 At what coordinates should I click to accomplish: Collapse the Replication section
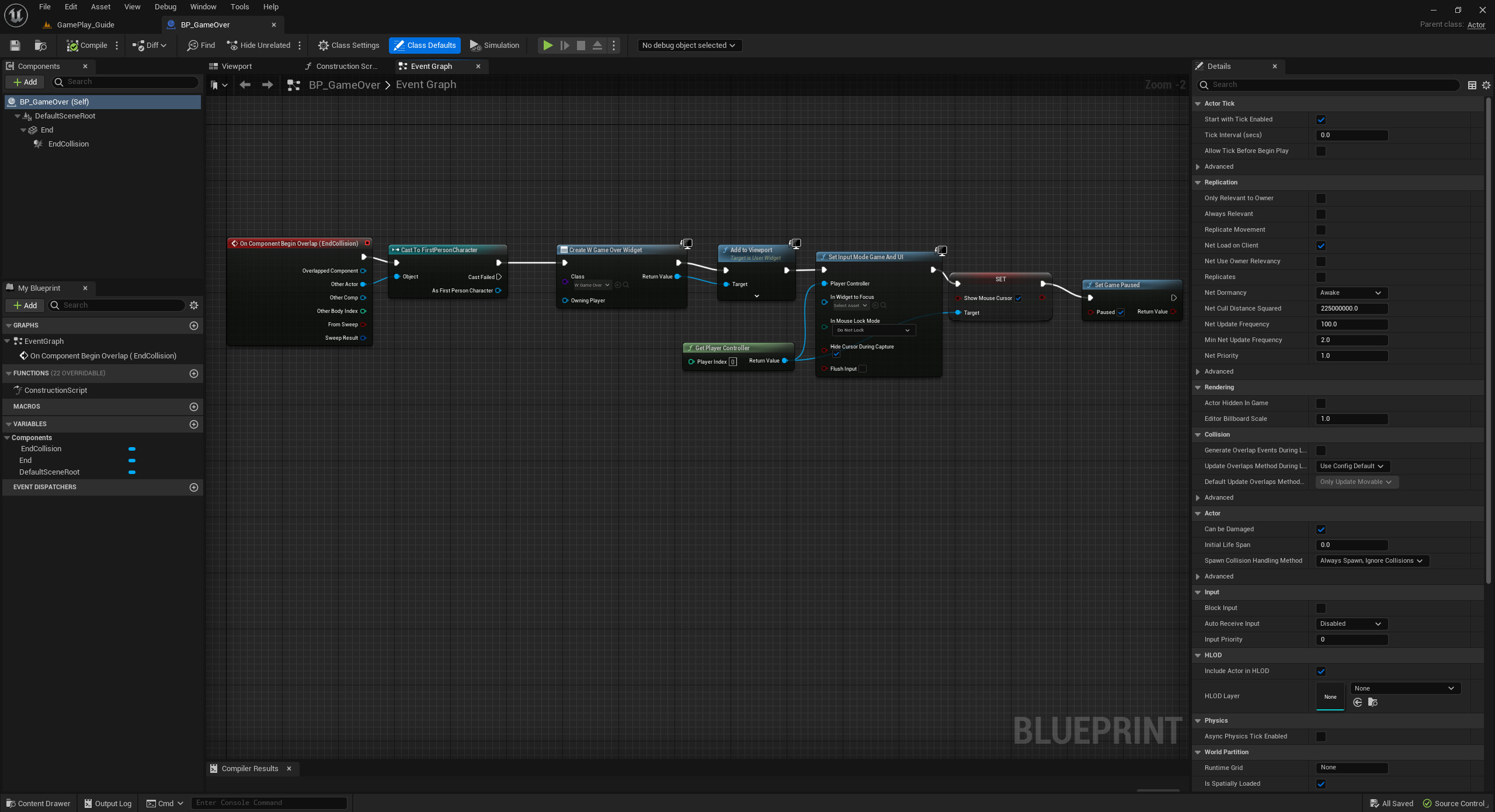click(1198, 183)
